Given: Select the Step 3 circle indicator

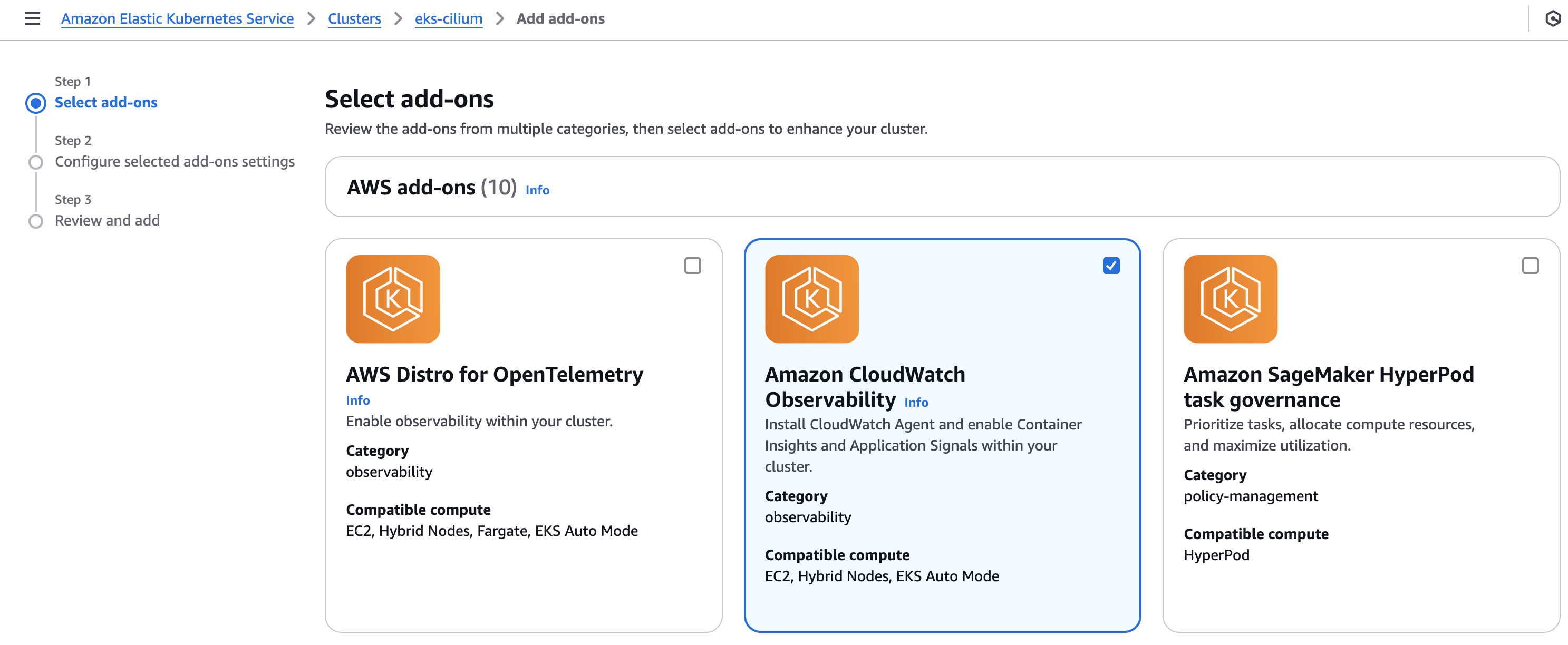Looking at the screenshot, I should pyautogui.click(x=36, y=221).
